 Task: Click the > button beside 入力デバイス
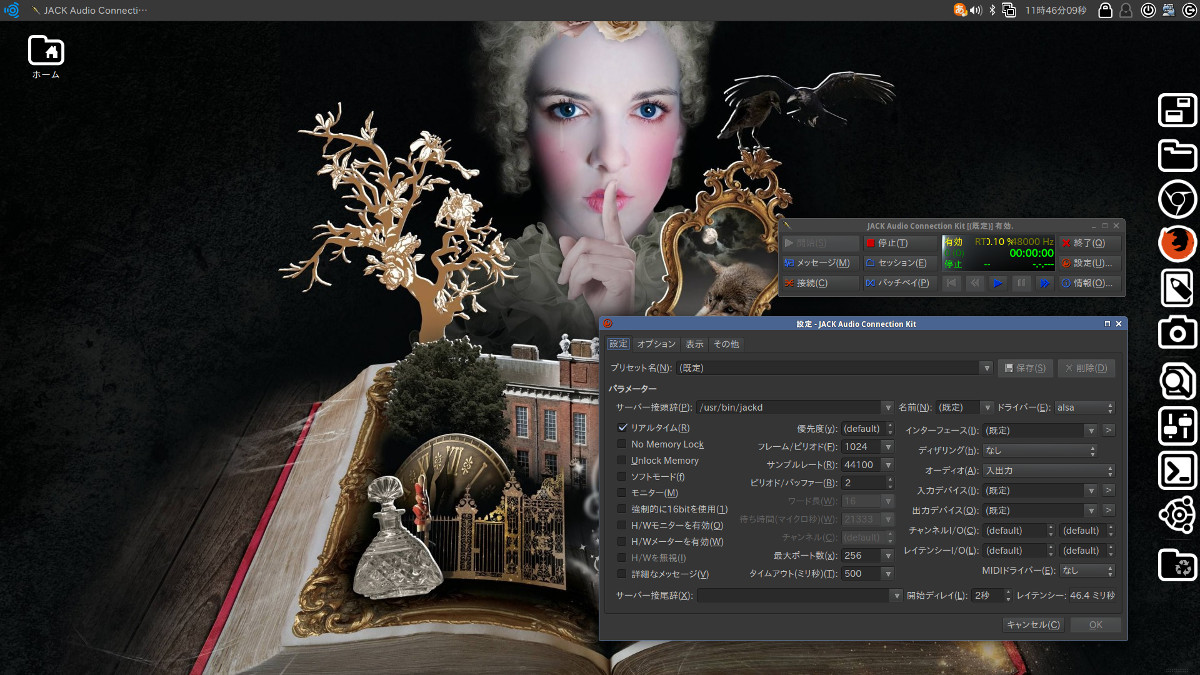click(1108, 491)
